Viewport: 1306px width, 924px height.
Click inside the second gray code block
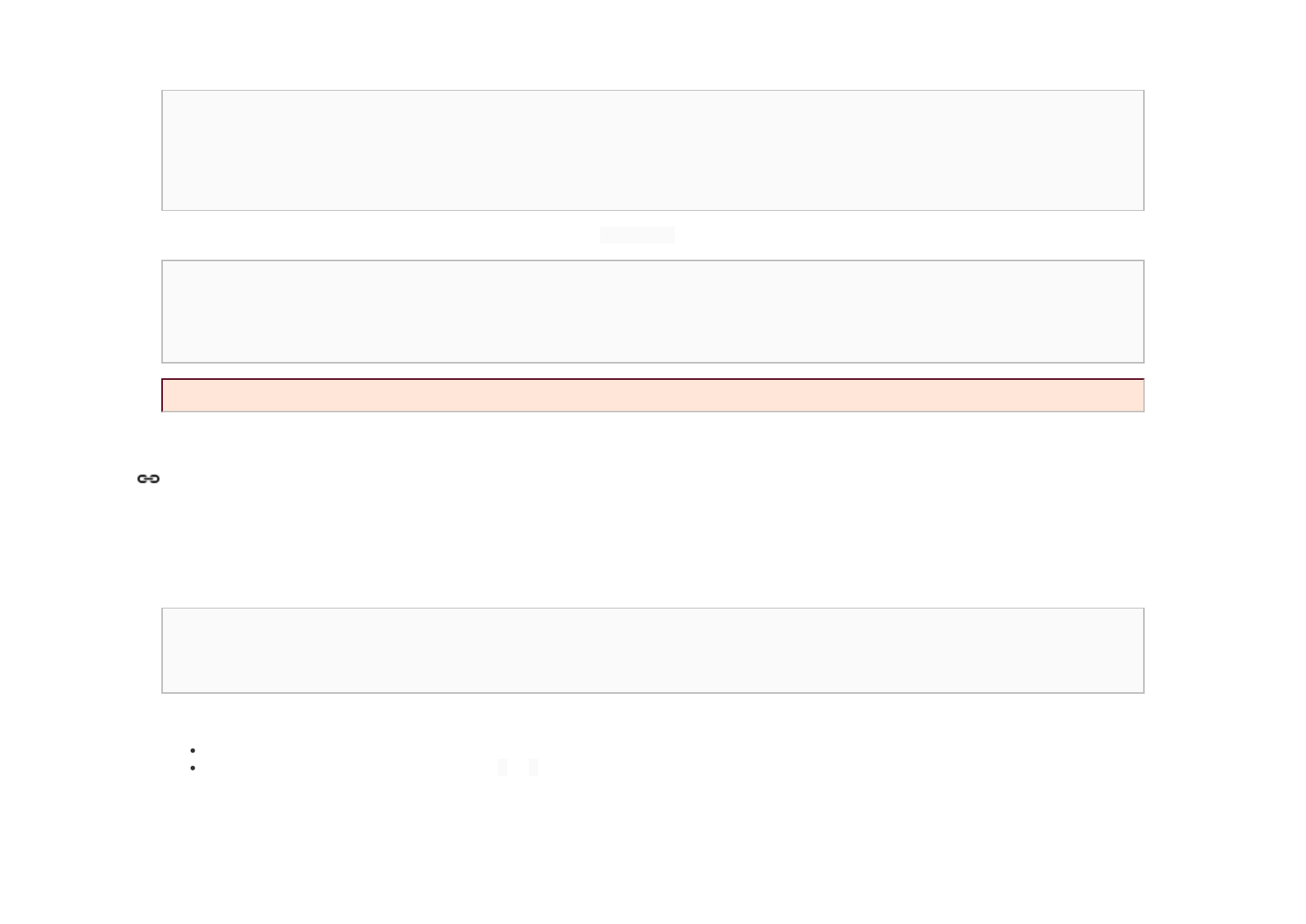(x=653, y=312)
